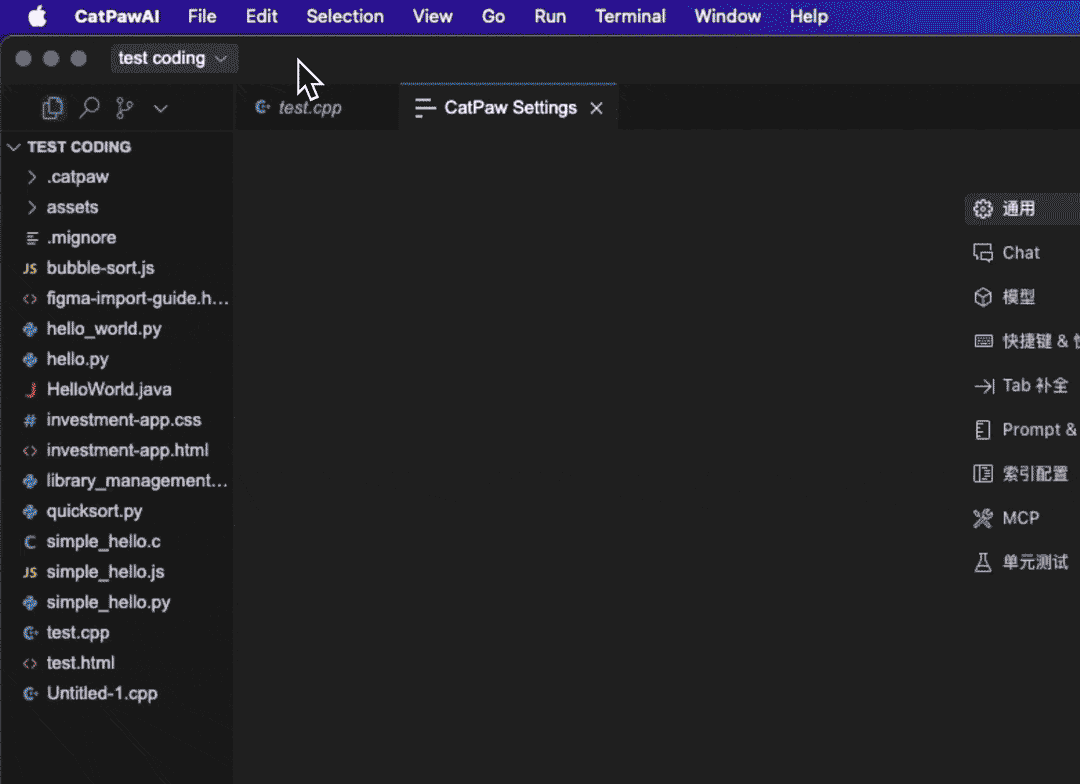Open the test coding project dropdown

(174, 58)
